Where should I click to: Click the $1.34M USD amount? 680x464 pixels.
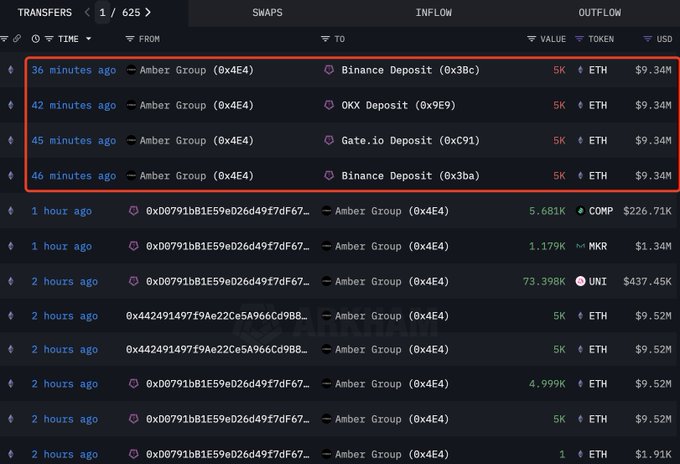tap(653, 246)
